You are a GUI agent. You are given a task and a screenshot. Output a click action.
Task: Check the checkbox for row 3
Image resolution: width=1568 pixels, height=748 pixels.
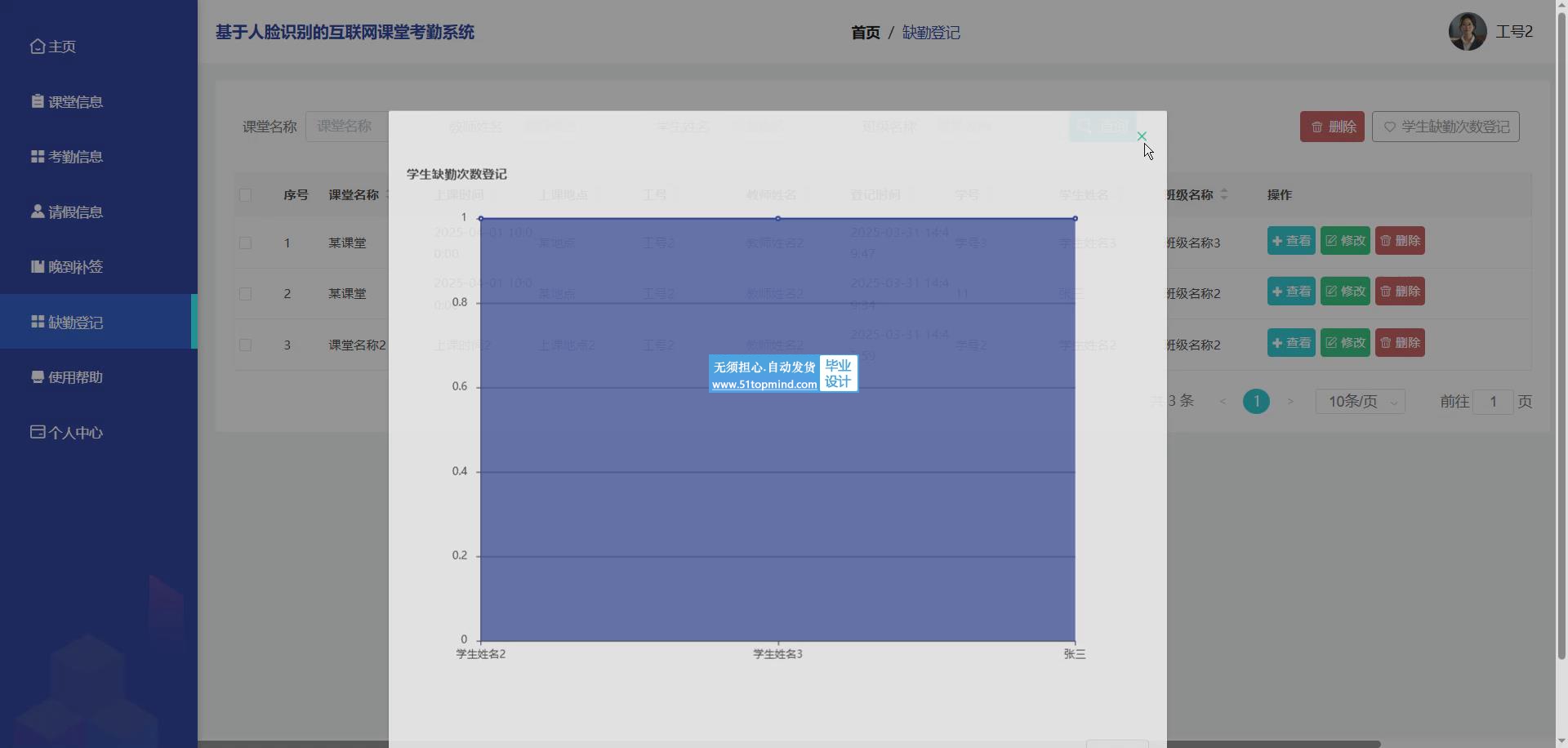(x=245, y=345)
